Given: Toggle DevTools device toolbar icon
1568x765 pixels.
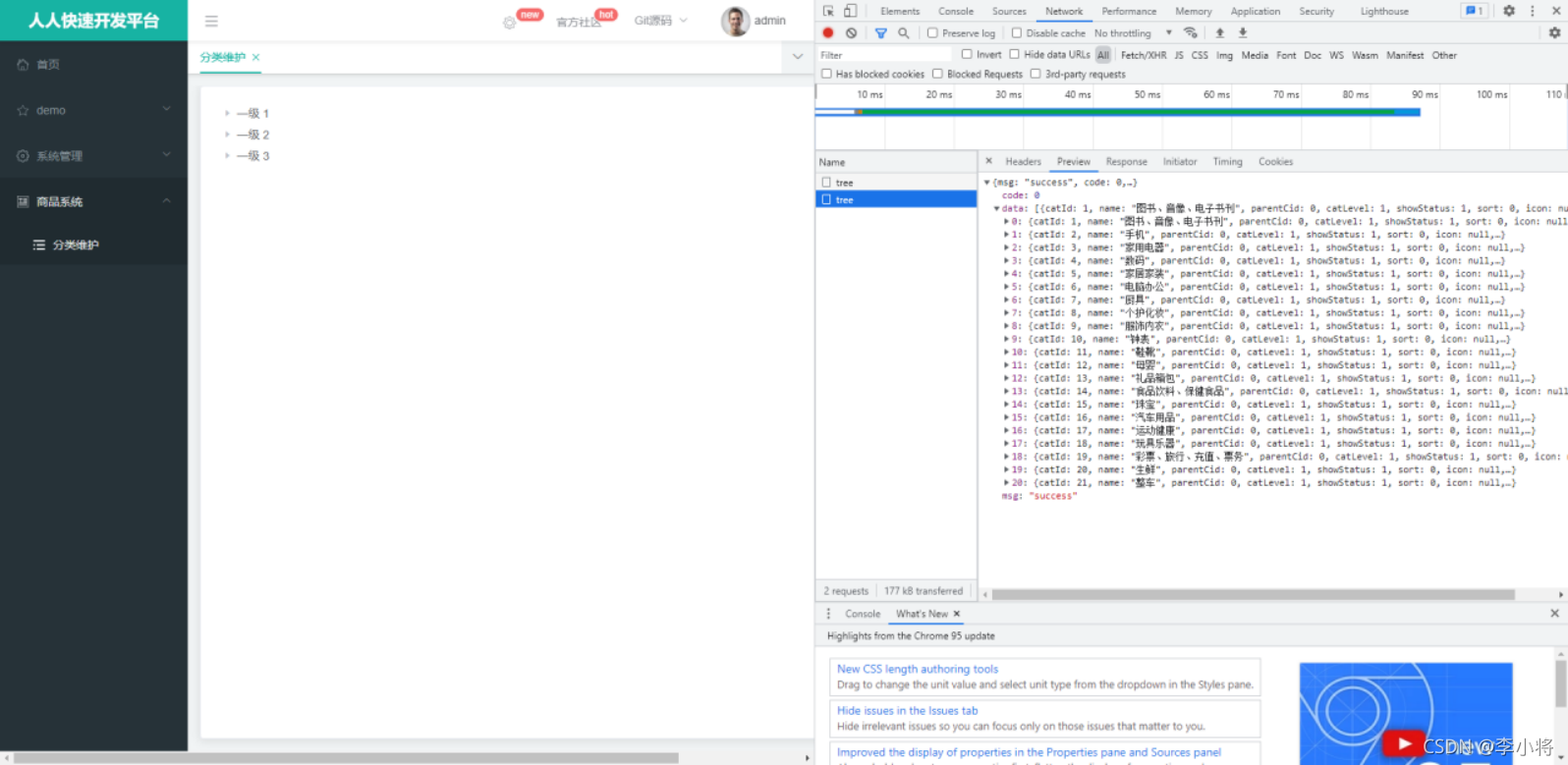Looking at the screenshot, I should tap(850, 11).
